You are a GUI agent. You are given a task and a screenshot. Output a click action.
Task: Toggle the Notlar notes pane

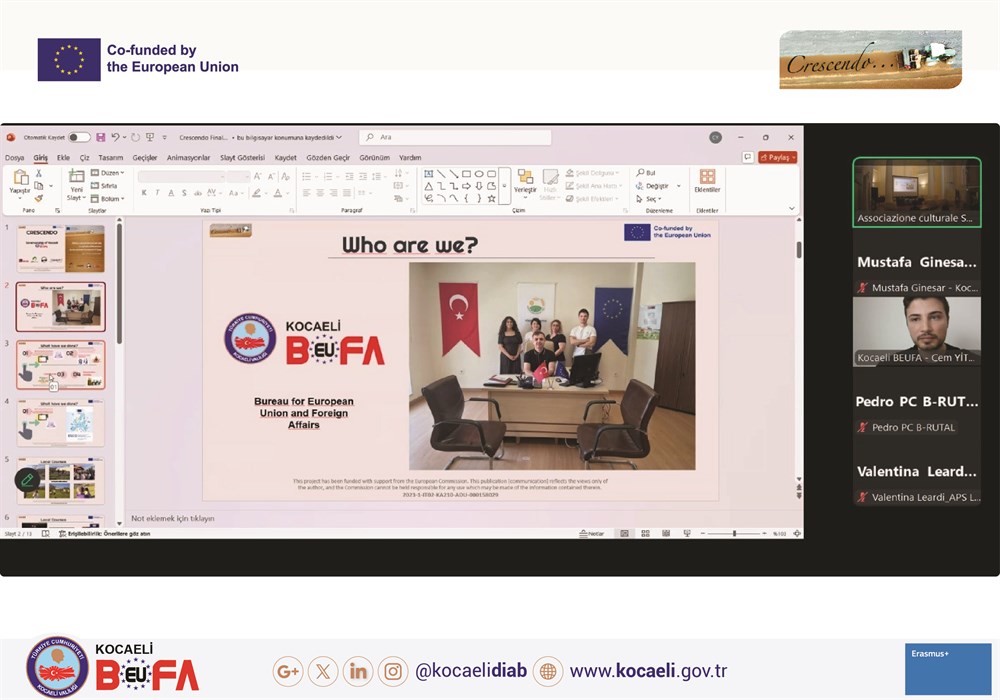591,534
